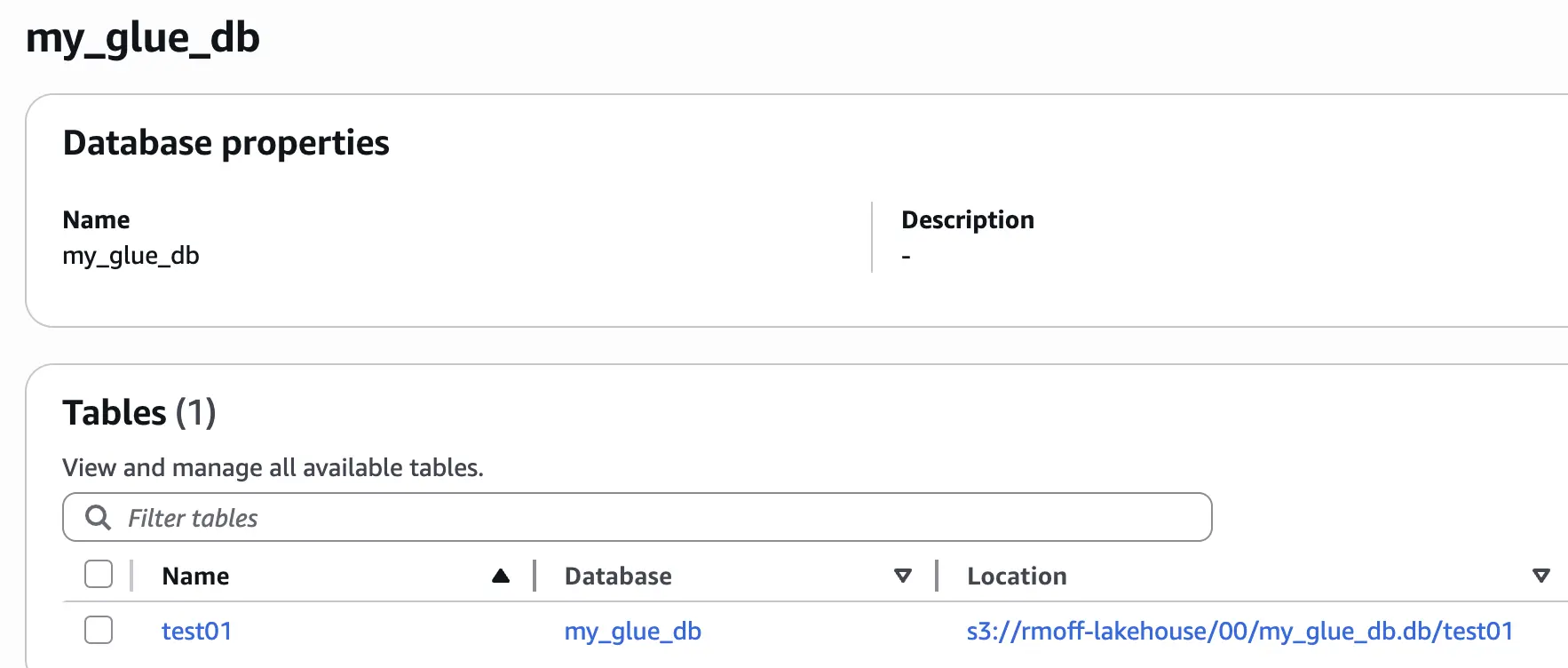Open the test01 table link
The width and height of the screenshot is (1568, 668).
click(x=196, y=631)
